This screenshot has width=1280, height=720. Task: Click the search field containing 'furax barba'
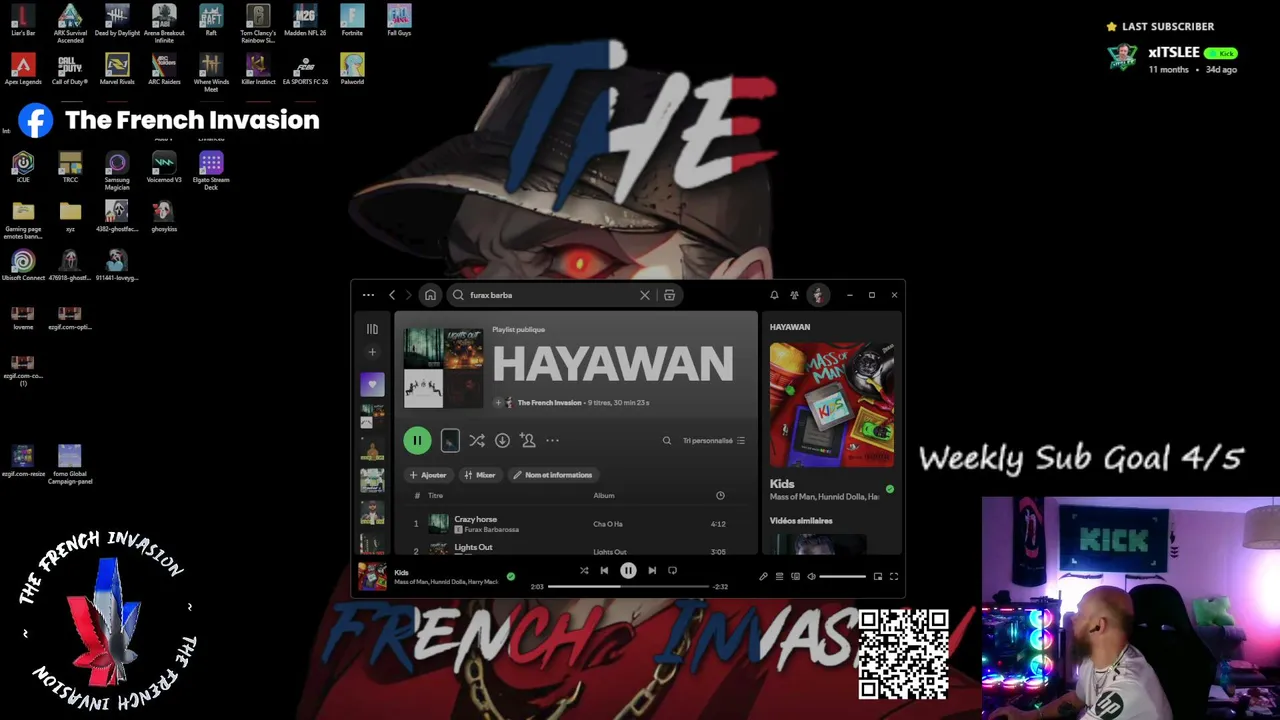click(550, 295)
